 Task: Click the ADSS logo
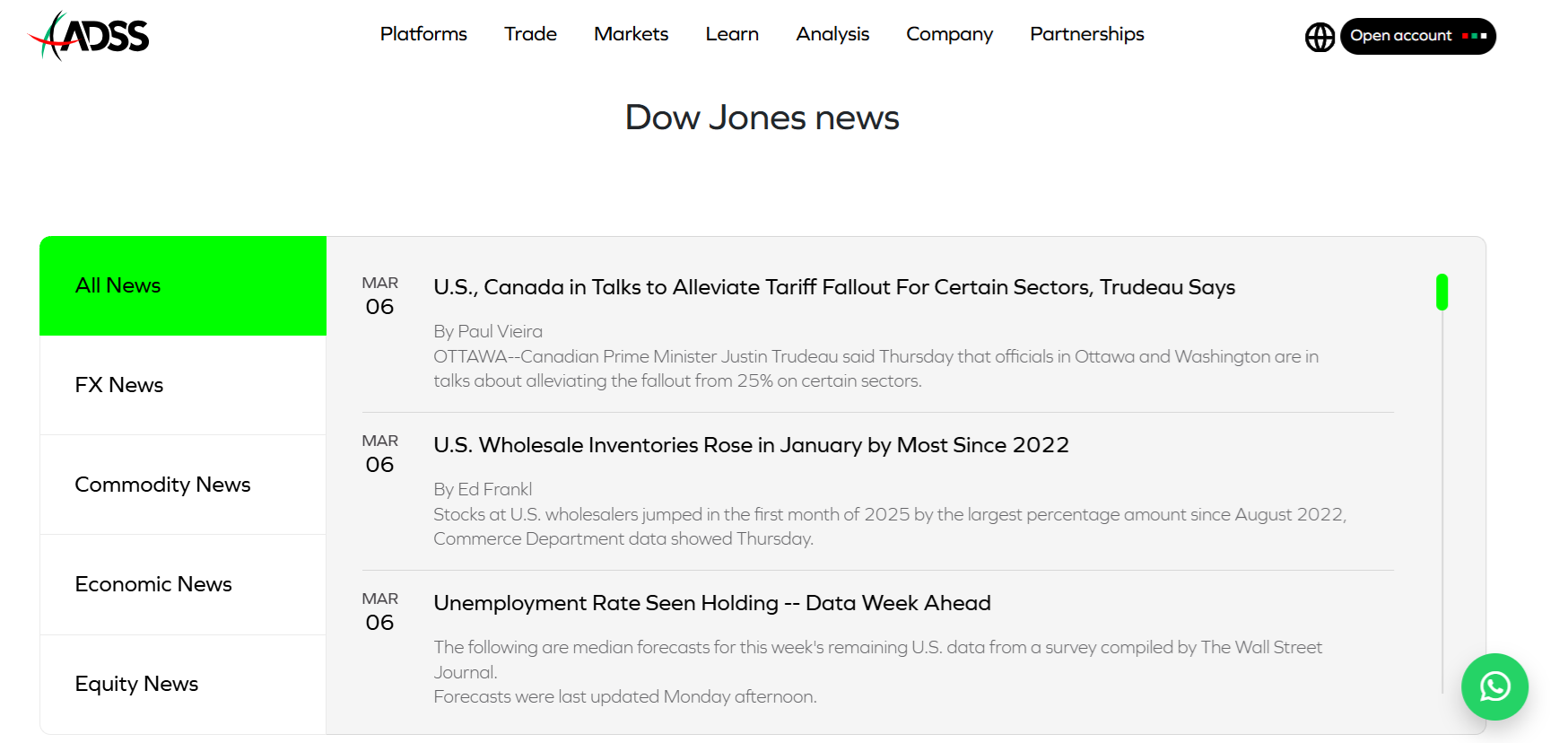click(89, 36)
